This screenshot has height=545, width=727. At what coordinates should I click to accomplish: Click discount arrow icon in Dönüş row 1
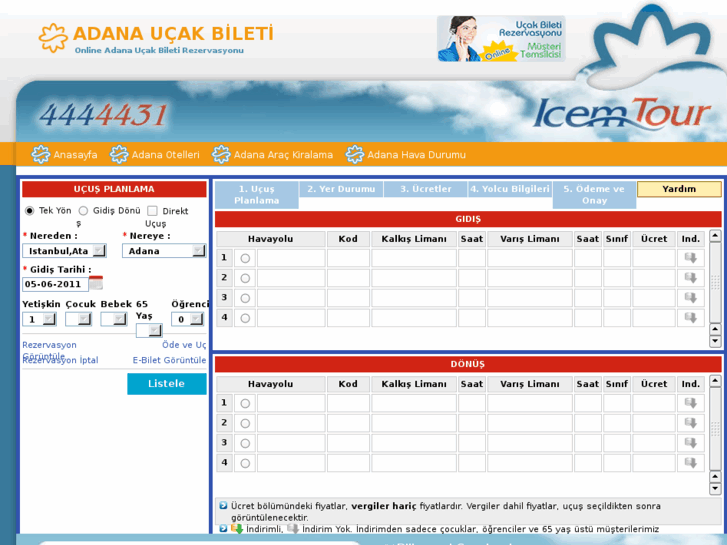click(691, 403)
